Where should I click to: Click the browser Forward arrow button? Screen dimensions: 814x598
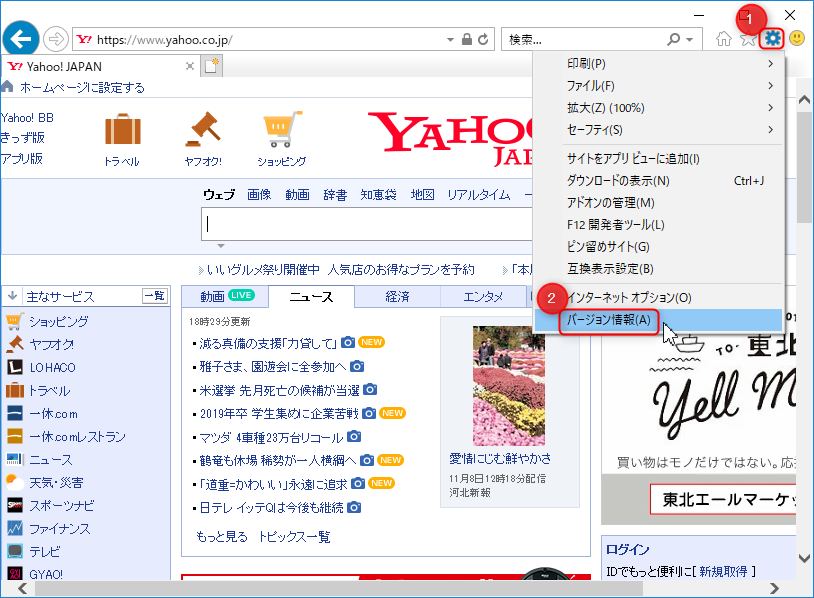56,39
